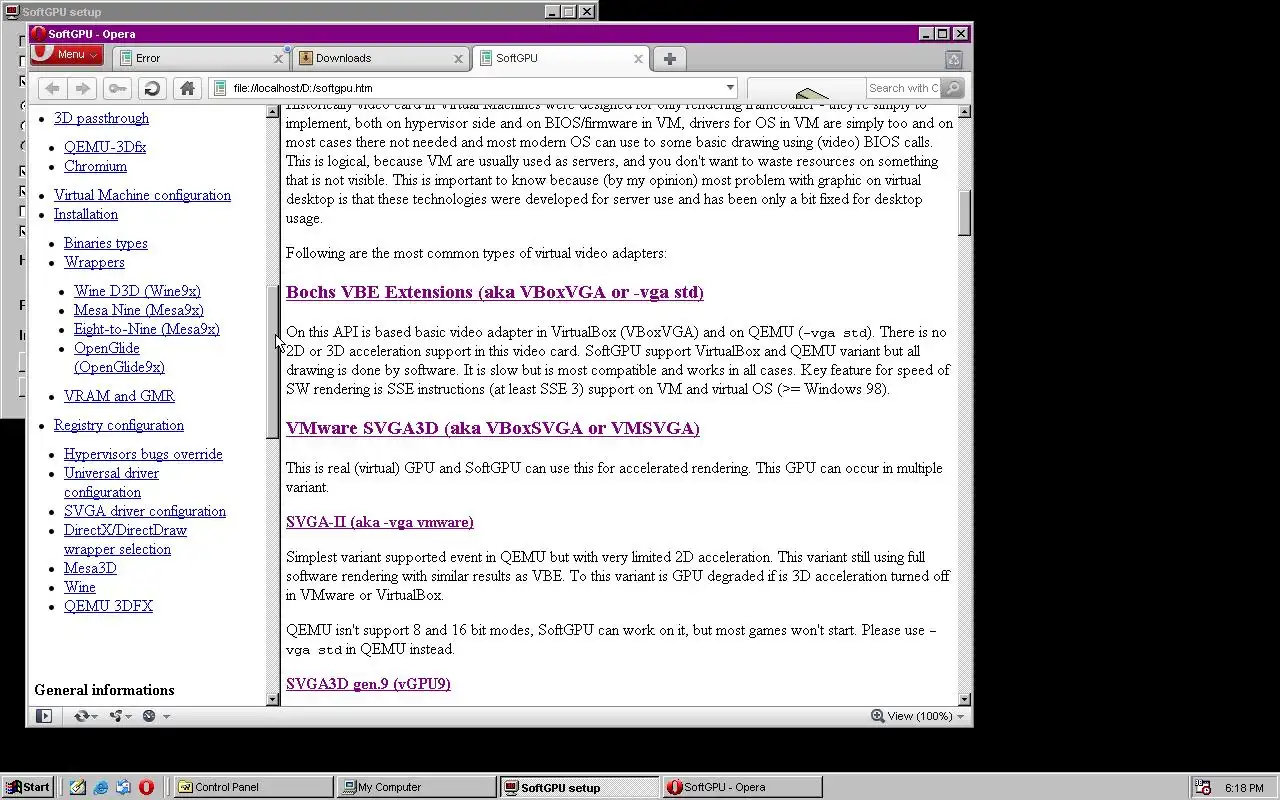Open the View (100%) zoom dropdown

tap(917, 716)
